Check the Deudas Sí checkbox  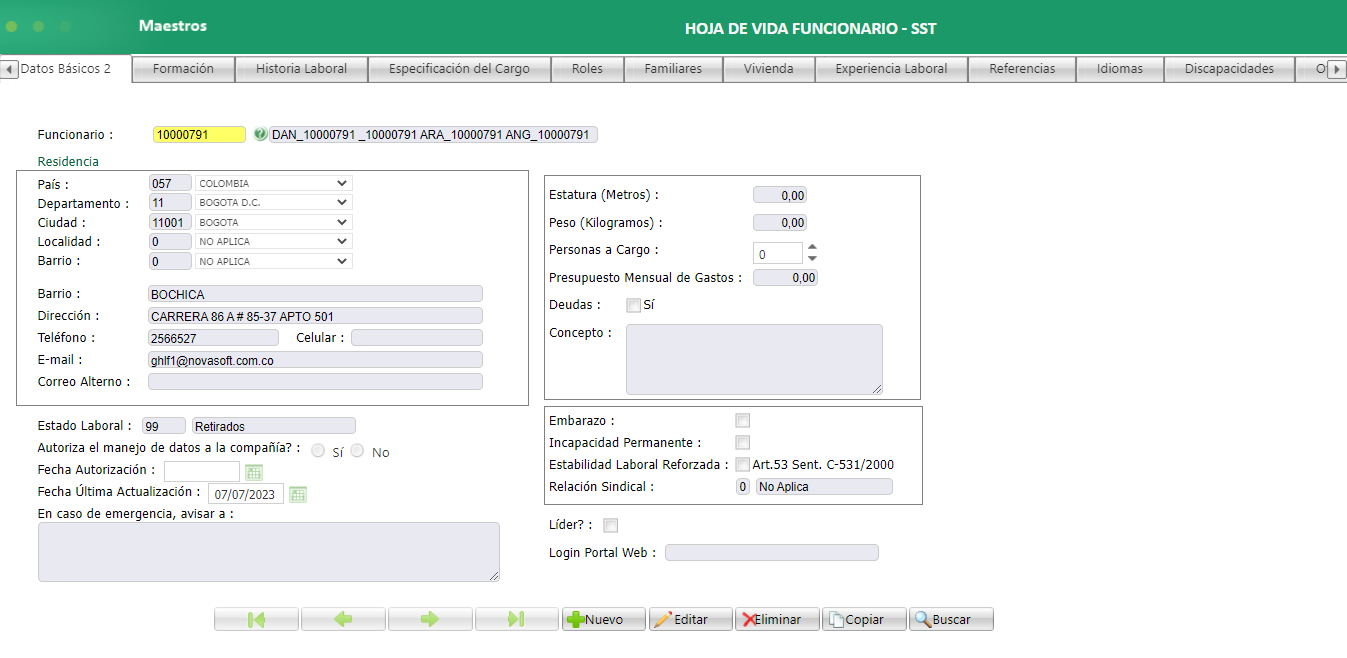tap(633, 305)
